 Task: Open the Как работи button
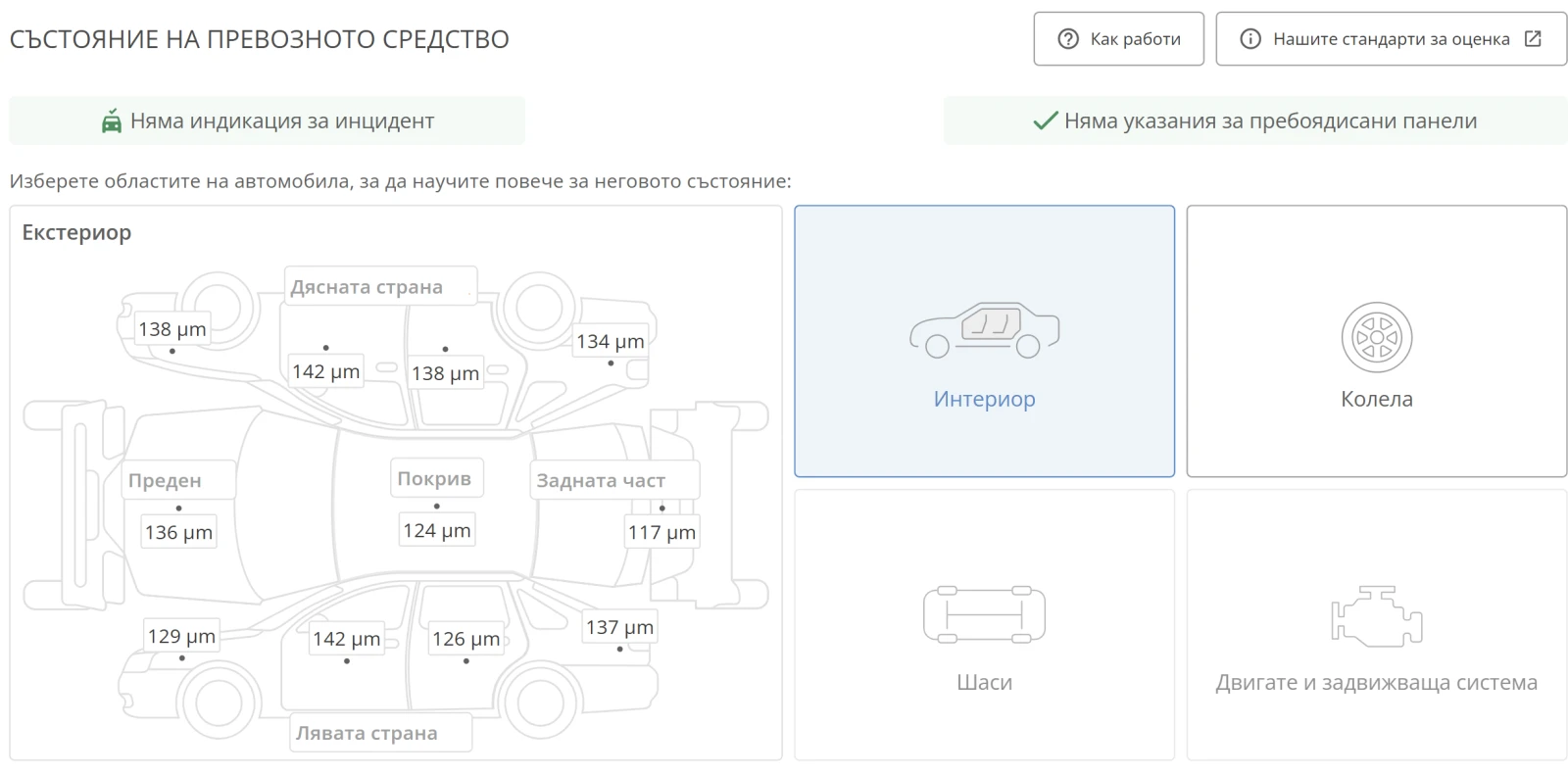pyautogui.click(x=1118, y=39)
